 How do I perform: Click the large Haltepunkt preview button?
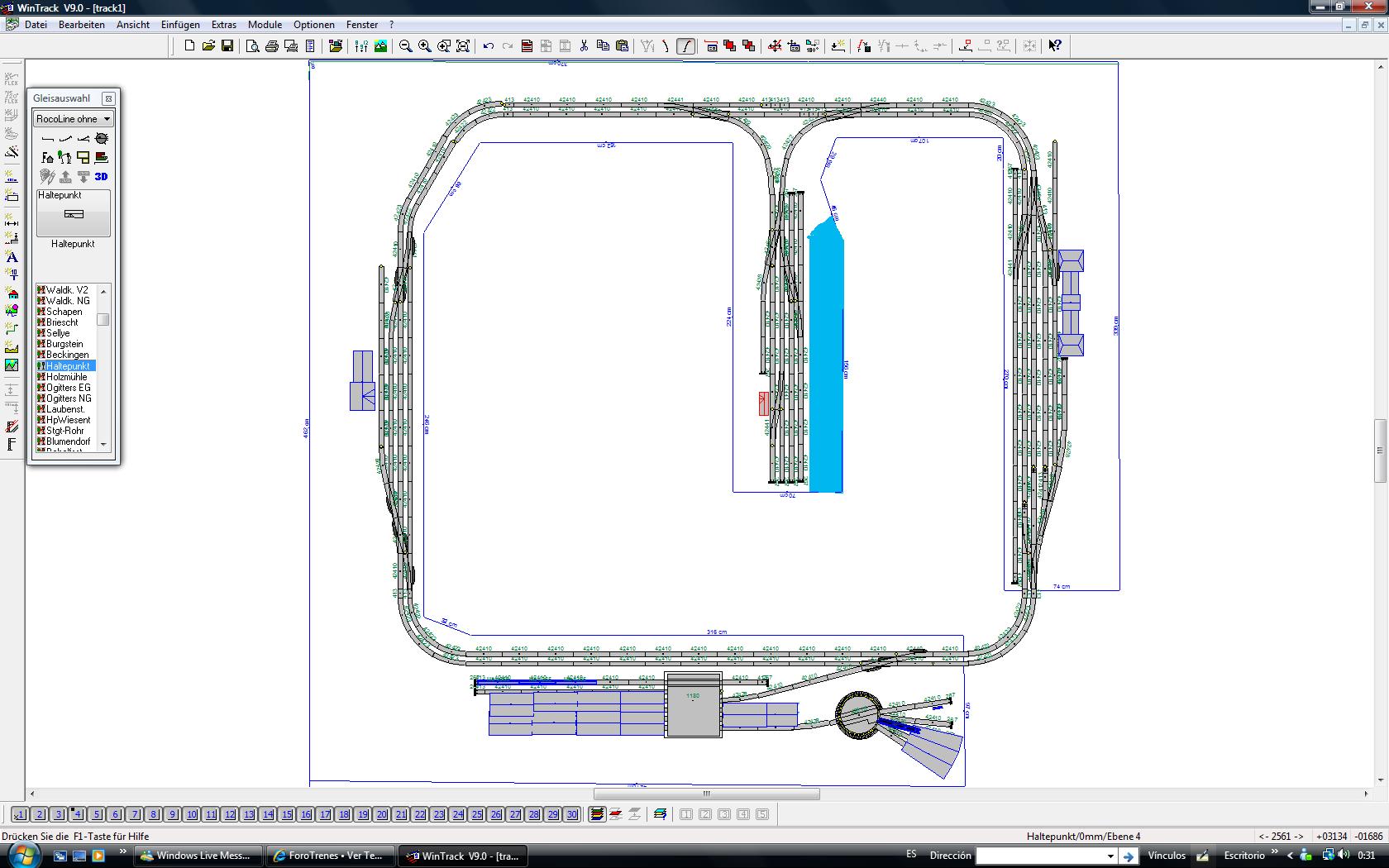tap(73, 213)
